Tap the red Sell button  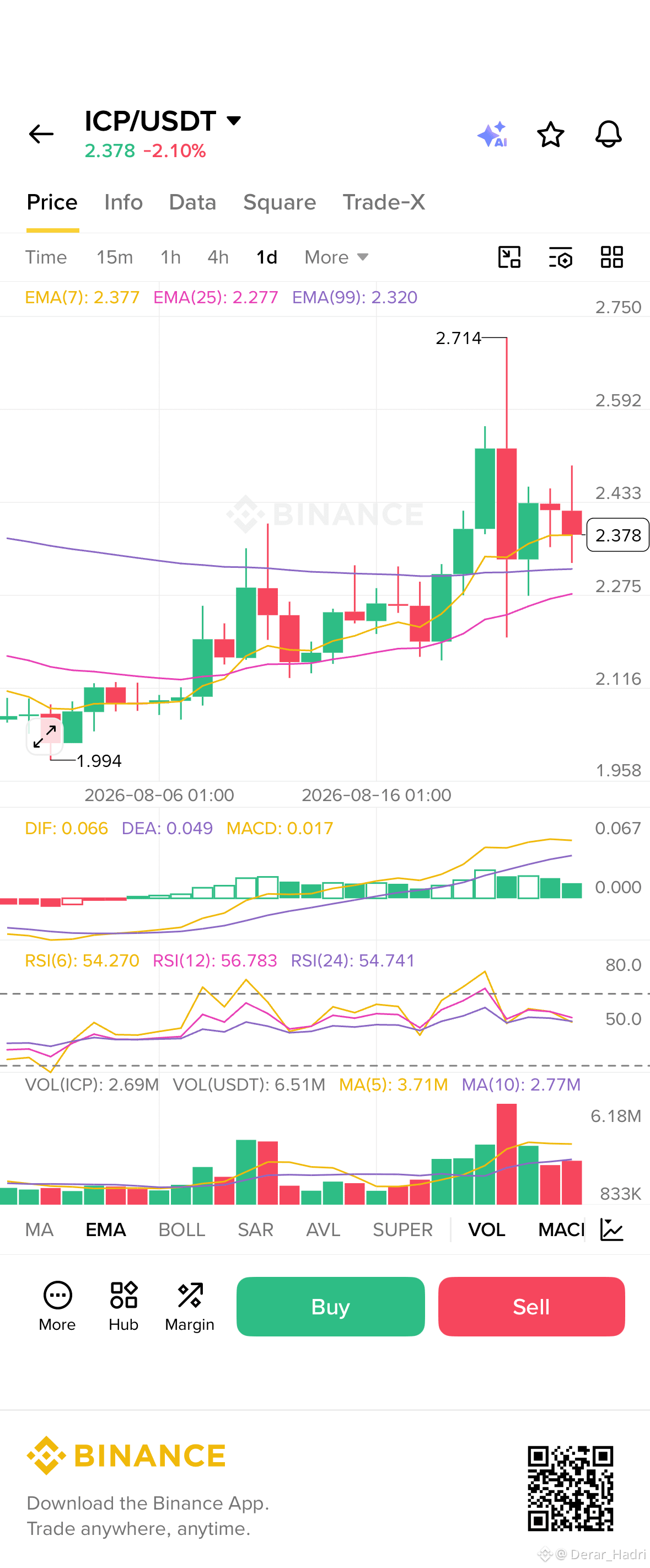tap(531, 1306)
